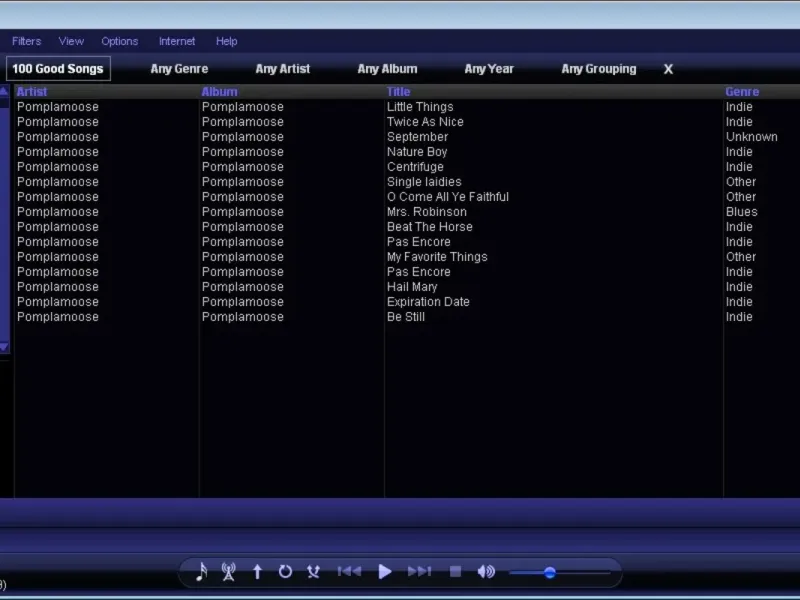
Task: Click Indie genre in Little Things row
Action: [x=739, y=107]
